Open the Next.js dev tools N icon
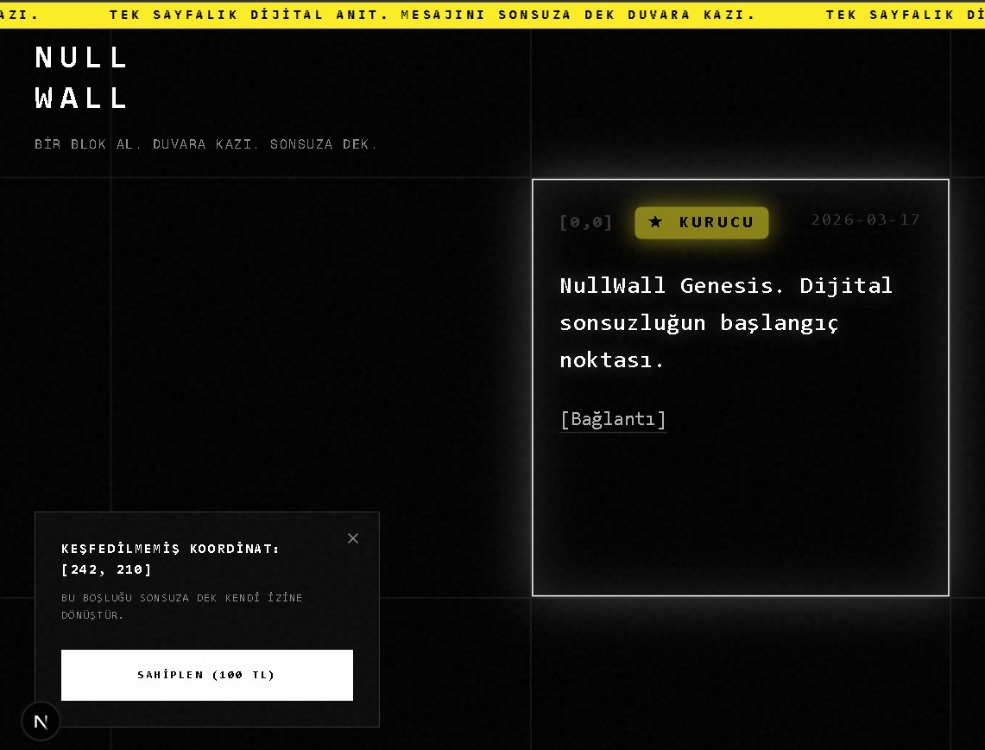Screen dimensions: 985x750 point(41,722)
